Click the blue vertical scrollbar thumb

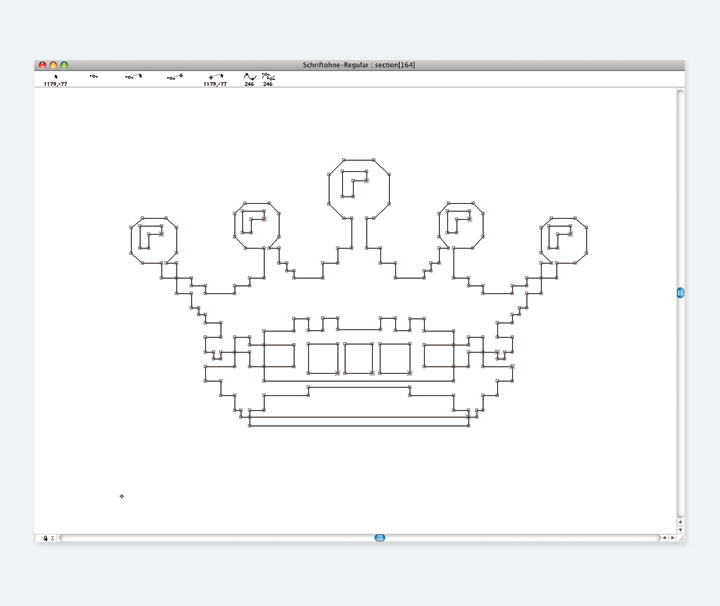click(680, 293)
